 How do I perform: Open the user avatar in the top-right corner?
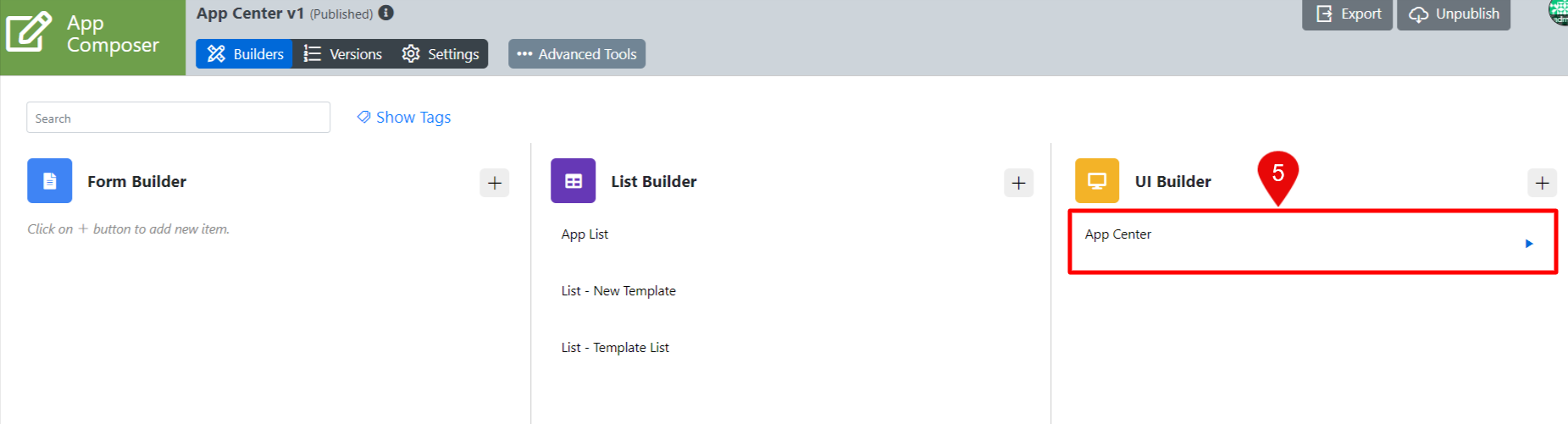1559,12
